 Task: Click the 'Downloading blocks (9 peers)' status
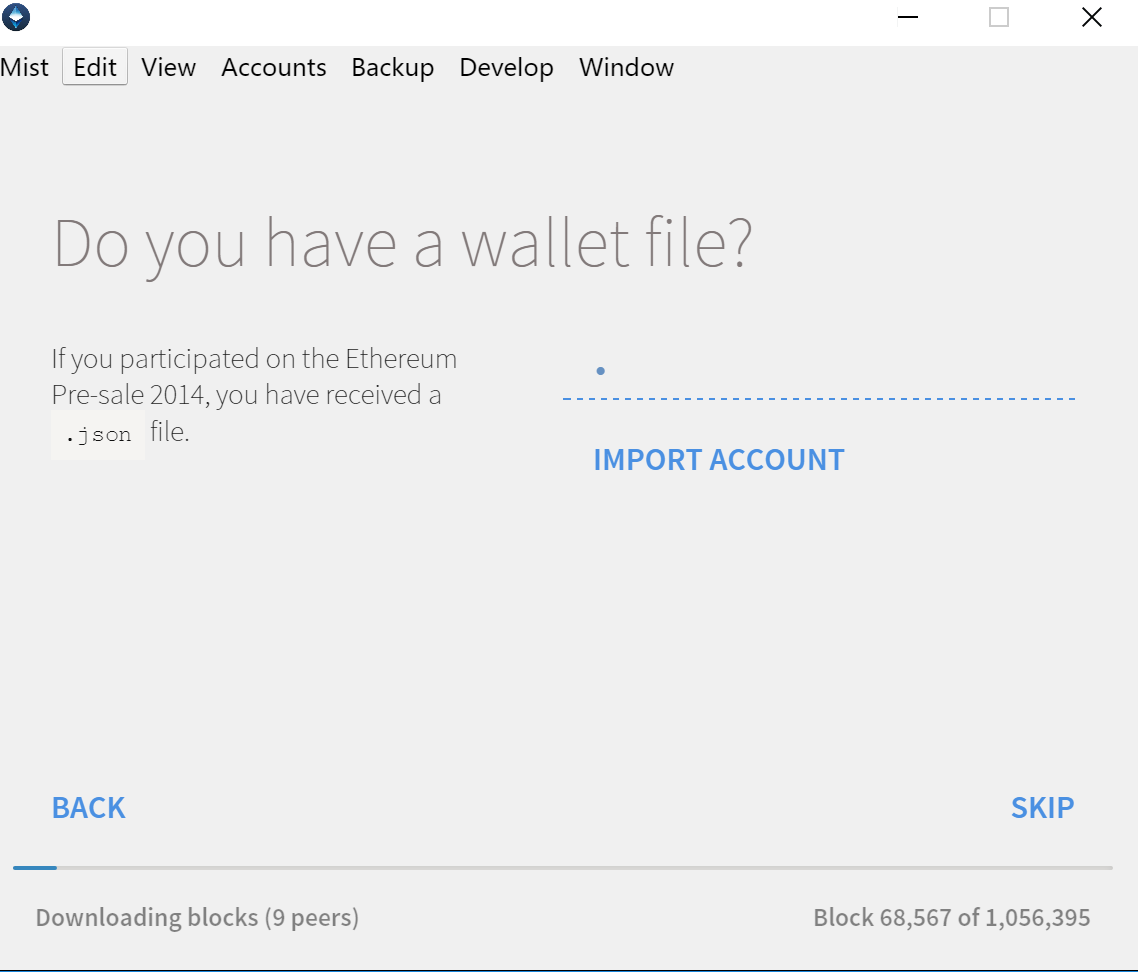[197, 918]
